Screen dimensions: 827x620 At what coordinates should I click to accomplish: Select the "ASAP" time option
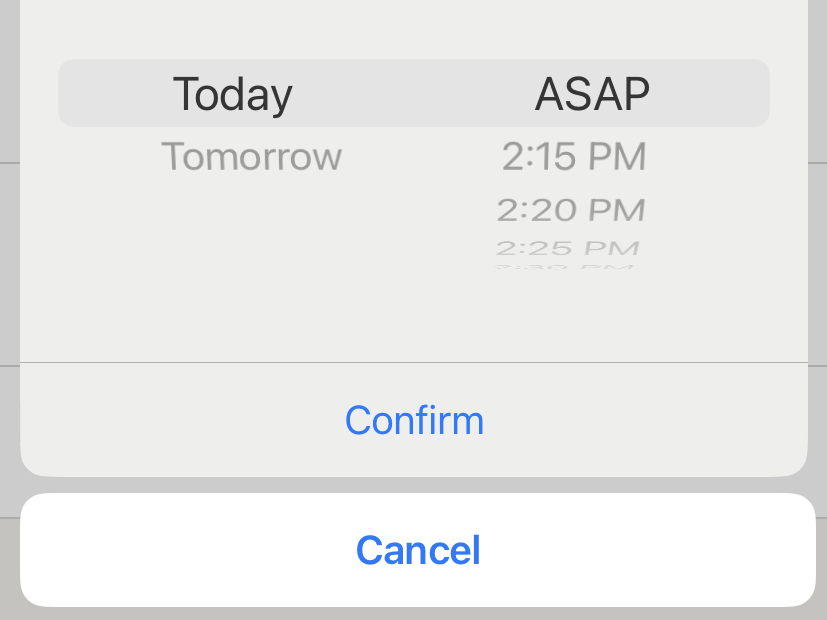[592, 94]
